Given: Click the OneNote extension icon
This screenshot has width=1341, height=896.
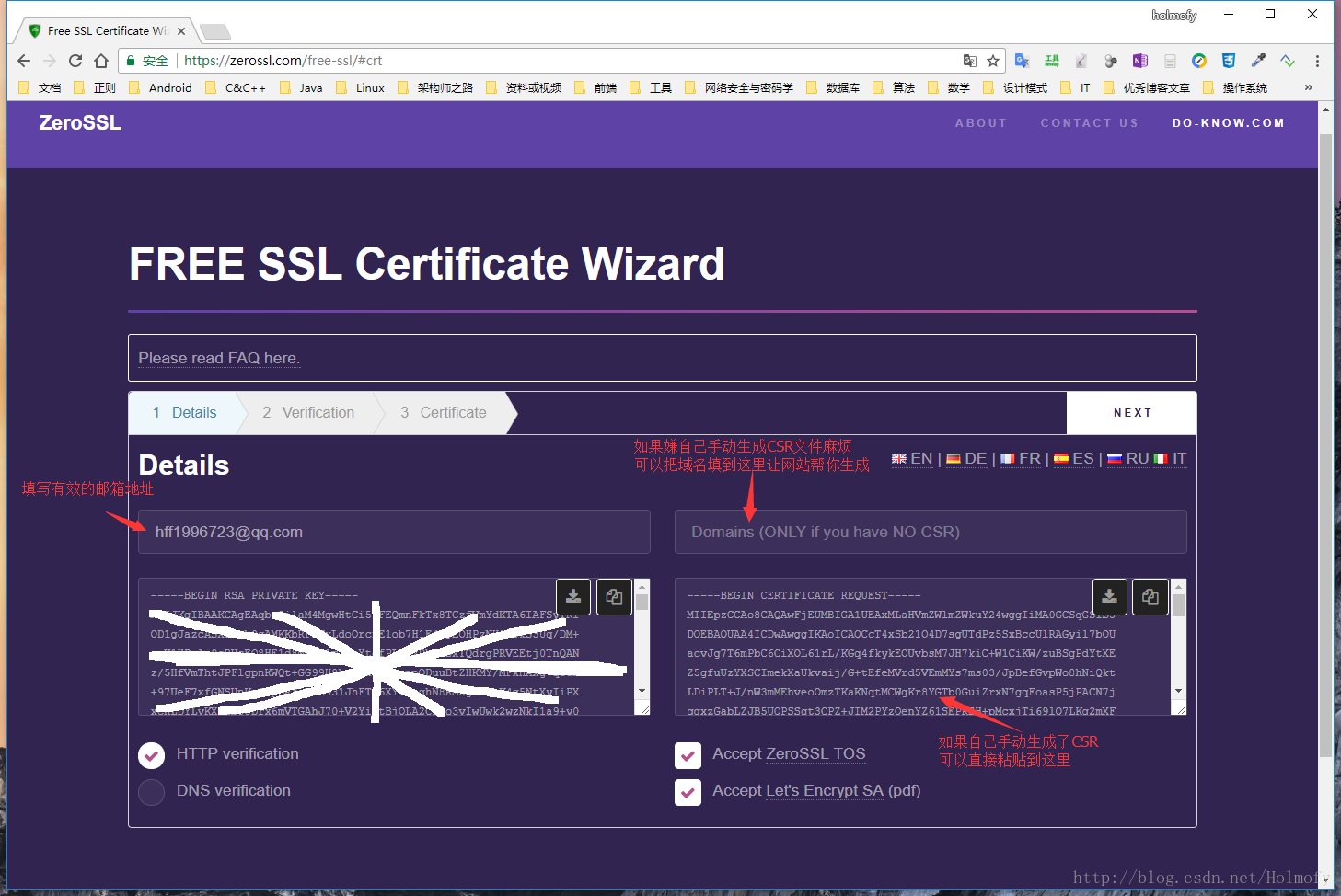Looking at the screenshot, I should tap(1140, 61).
